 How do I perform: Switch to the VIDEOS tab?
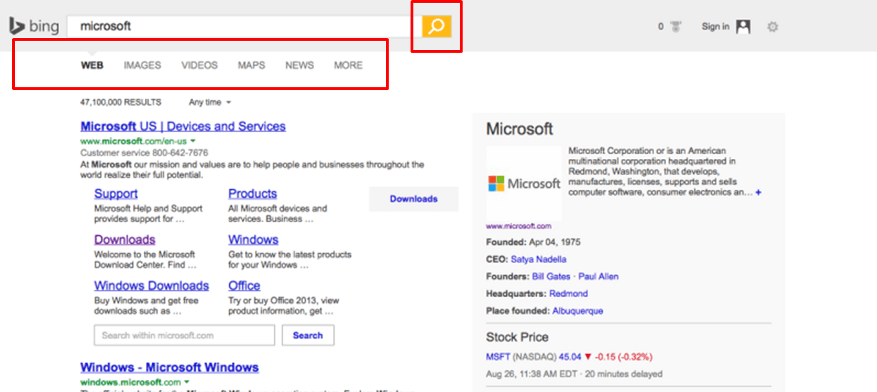pyautogui.click(x=199, y=65)
